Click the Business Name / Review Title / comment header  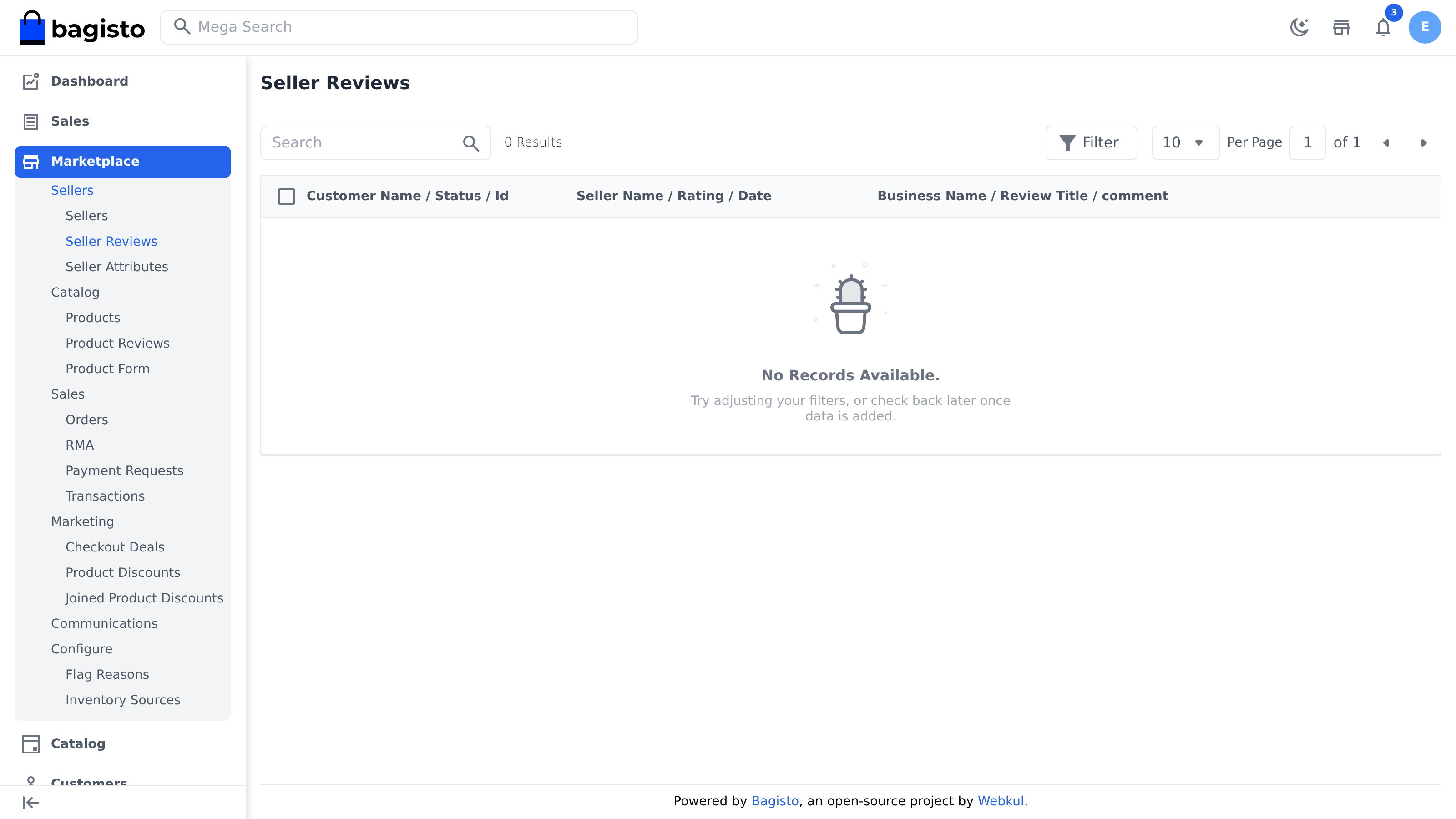1022,196
